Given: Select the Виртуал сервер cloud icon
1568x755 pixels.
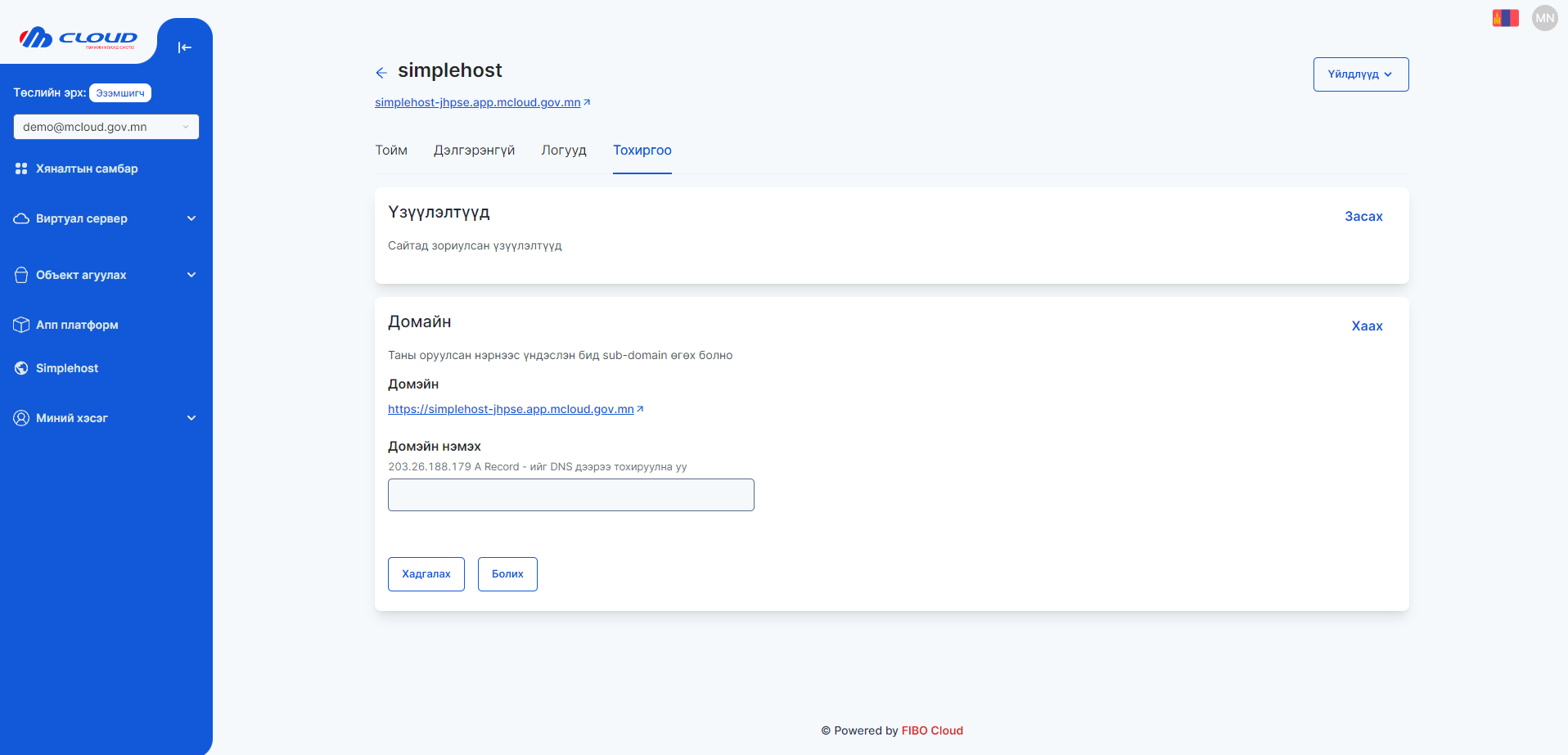Looking at the screenshot, I should pyautogui.click(x=20, y=218).
